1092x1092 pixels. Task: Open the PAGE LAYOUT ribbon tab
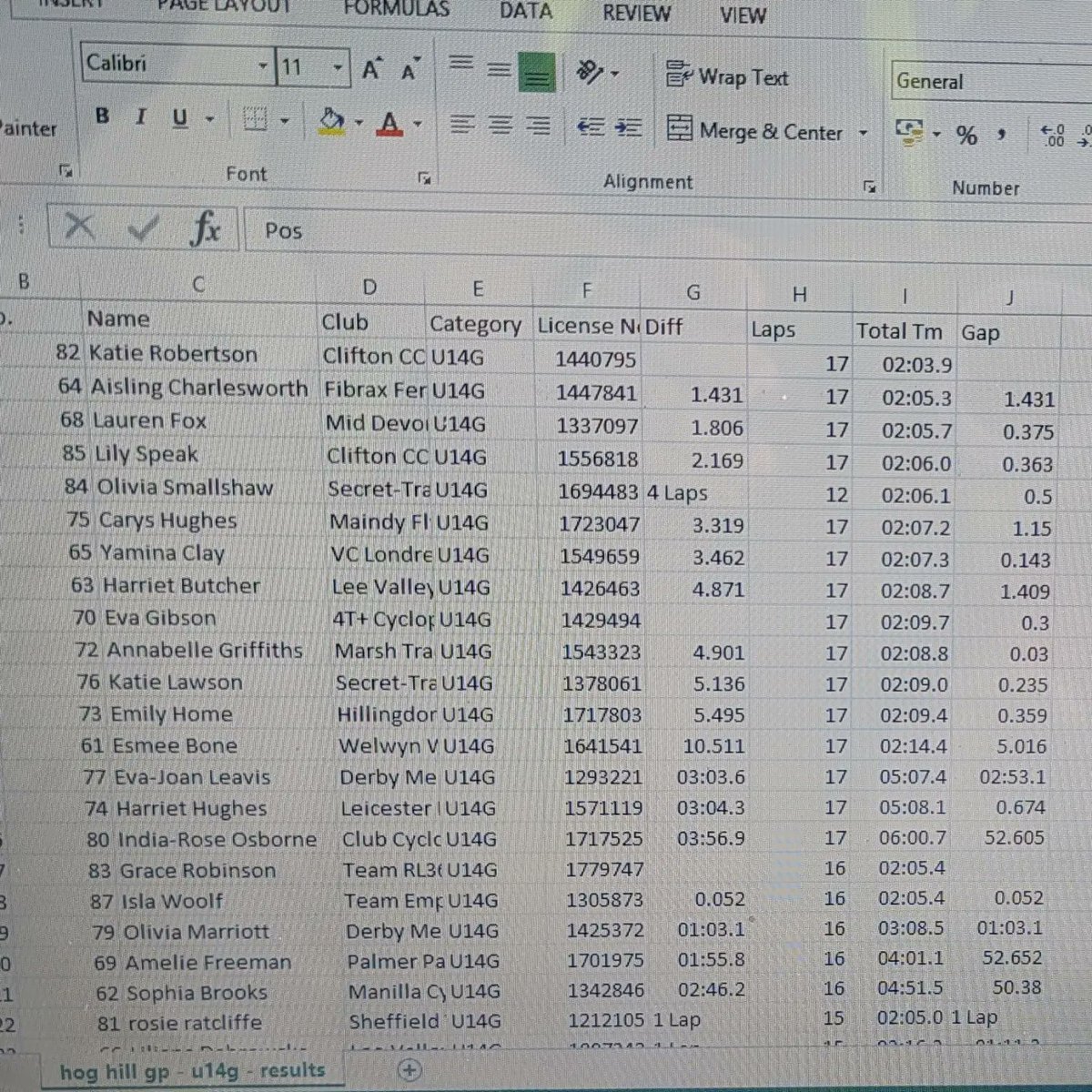click(225, 5)
